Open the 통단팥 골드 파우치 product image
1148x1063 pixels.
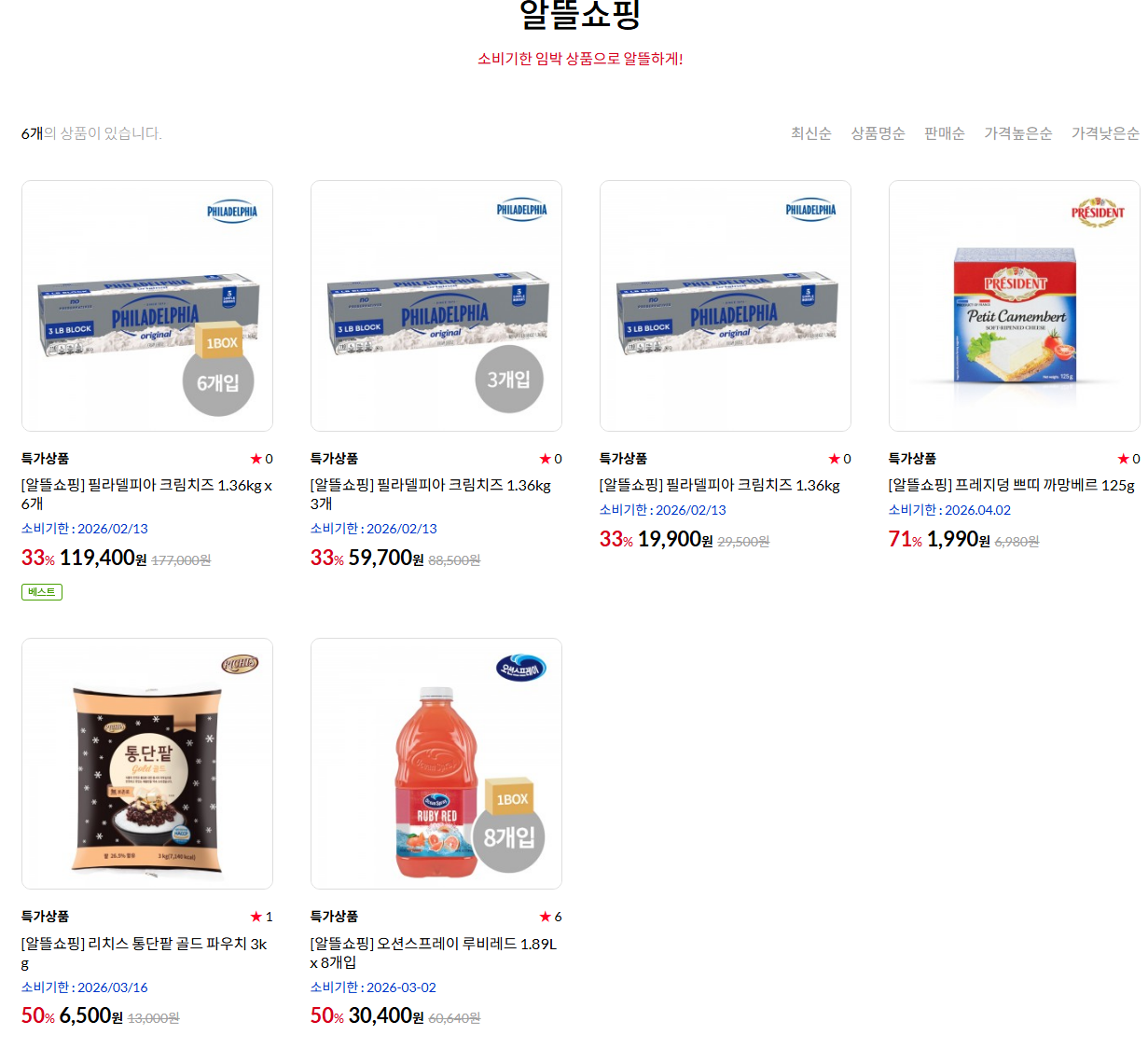[x=147, y=764]
